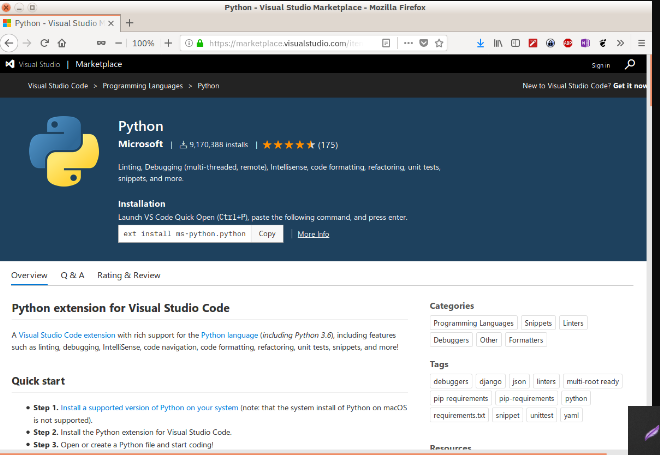
Task: Click the green padlock security icon
Action: click(x=200, y=43)
